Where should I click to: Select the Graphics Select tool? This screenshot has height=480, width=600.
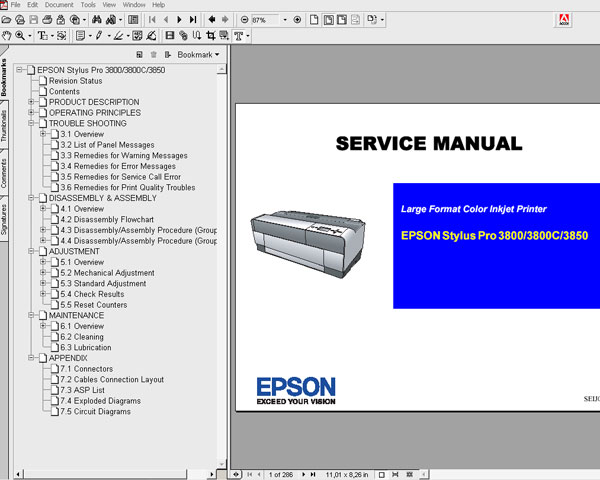[61, 36]
